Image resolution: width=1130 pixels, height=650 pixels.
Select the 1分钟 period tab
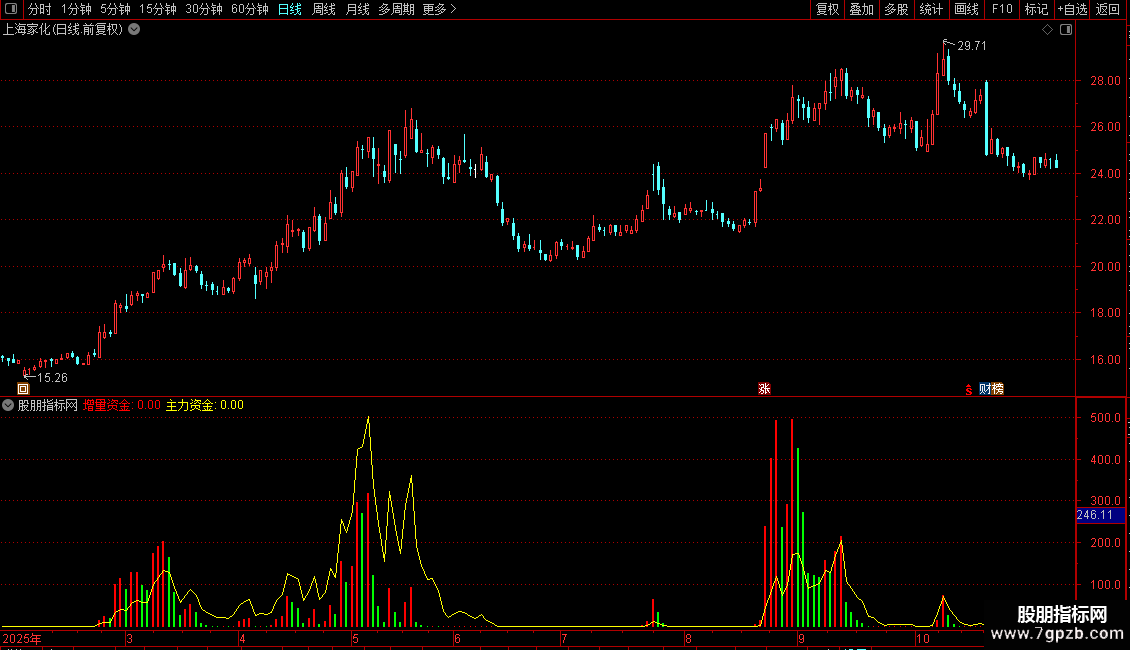point(76,9)
